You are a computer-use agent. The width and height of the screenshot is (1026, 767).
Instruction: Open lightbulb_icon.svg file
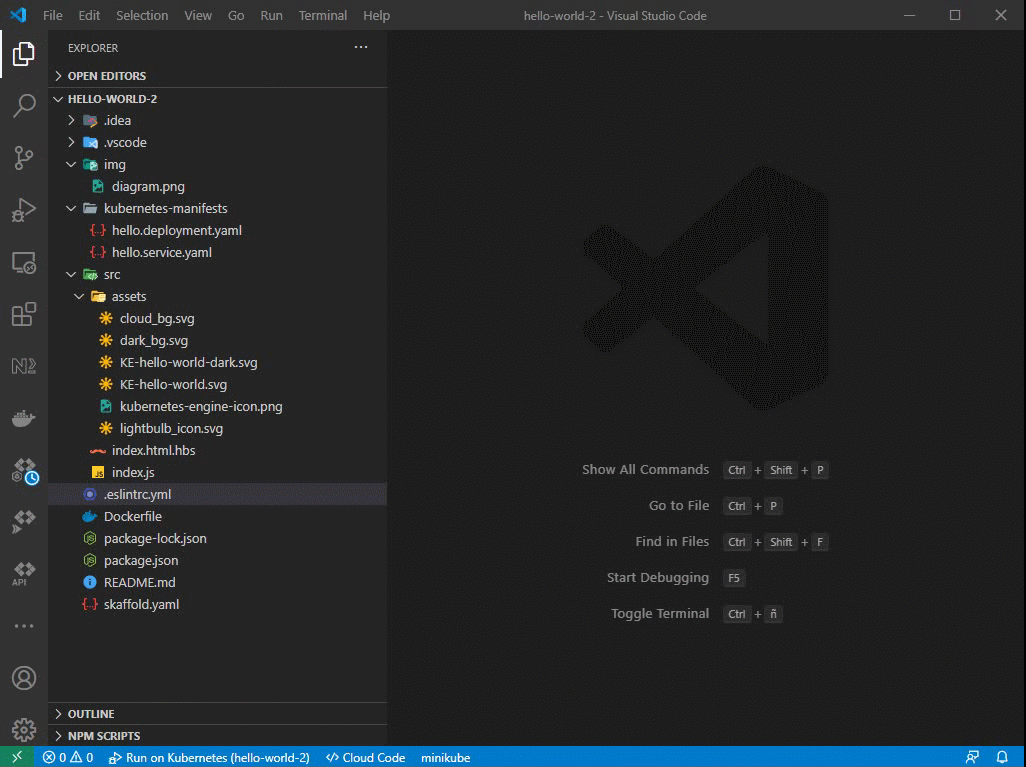(x=217, y=428)
